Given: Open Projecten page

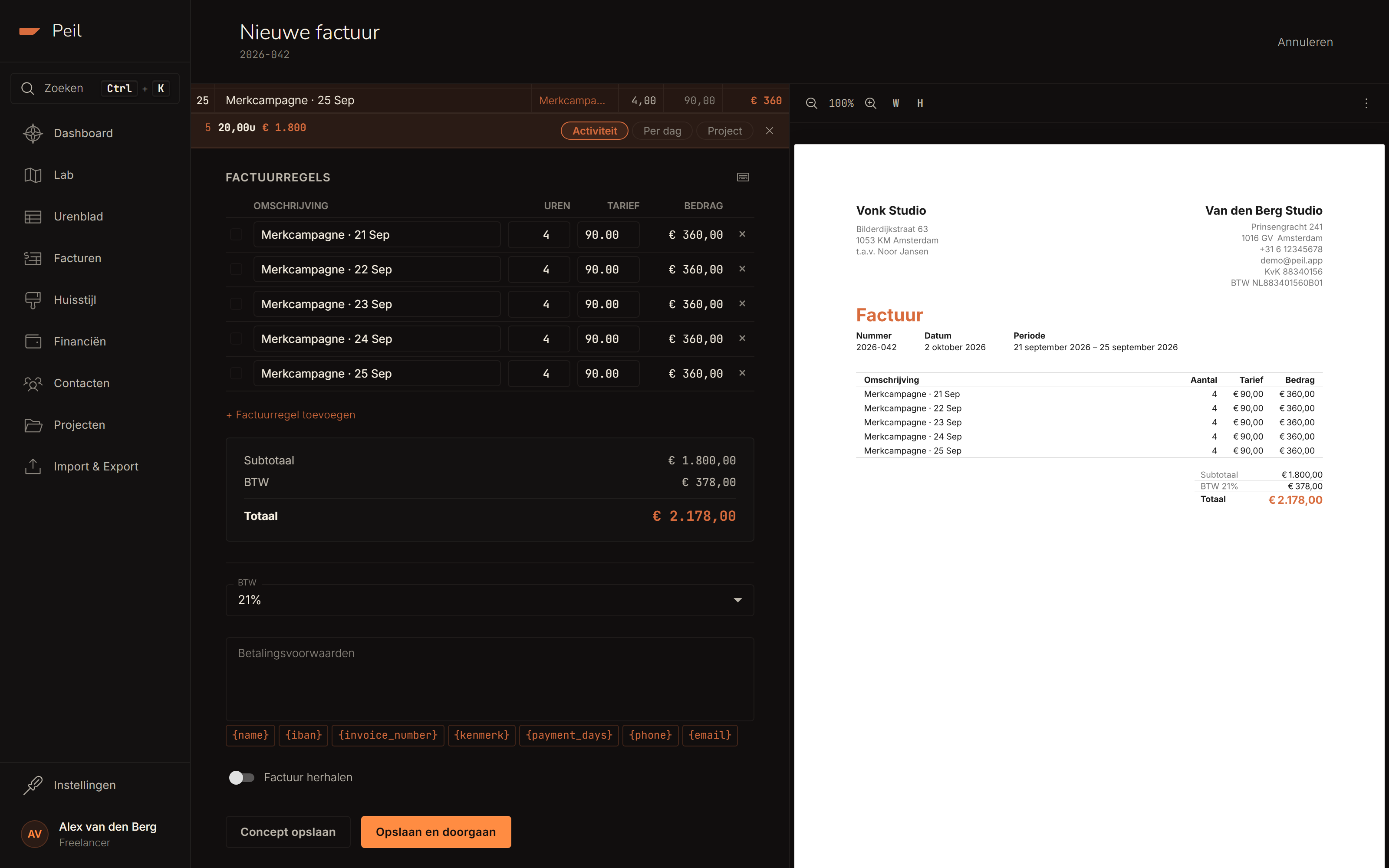Looking at the screenshot, I should point(95,425).
